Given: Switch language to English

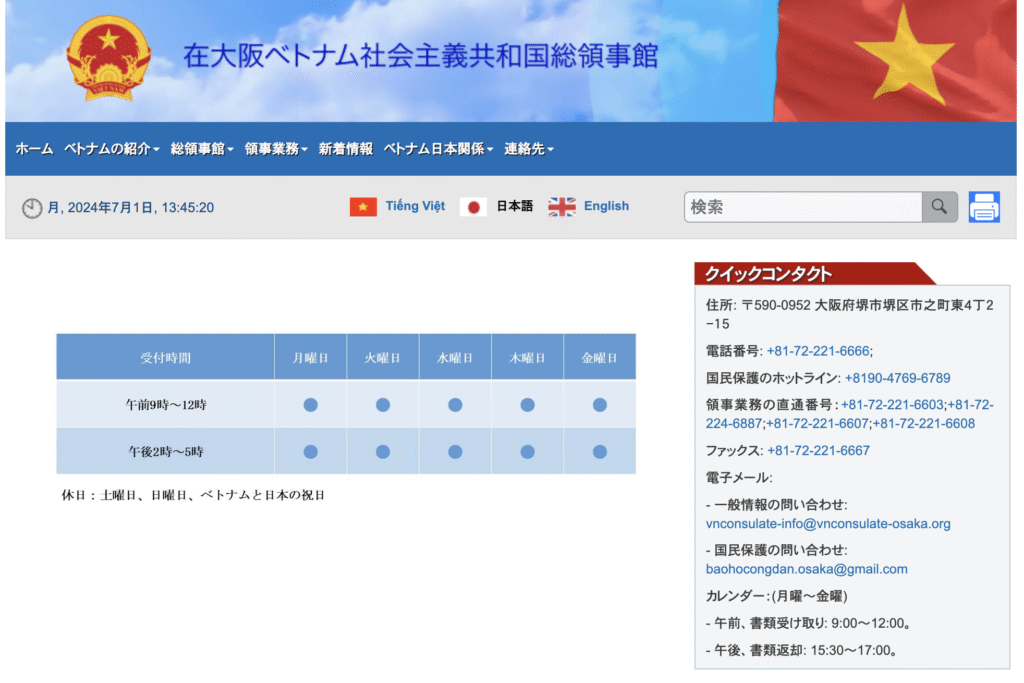Looking at the screenshot, I should [606, 206].
